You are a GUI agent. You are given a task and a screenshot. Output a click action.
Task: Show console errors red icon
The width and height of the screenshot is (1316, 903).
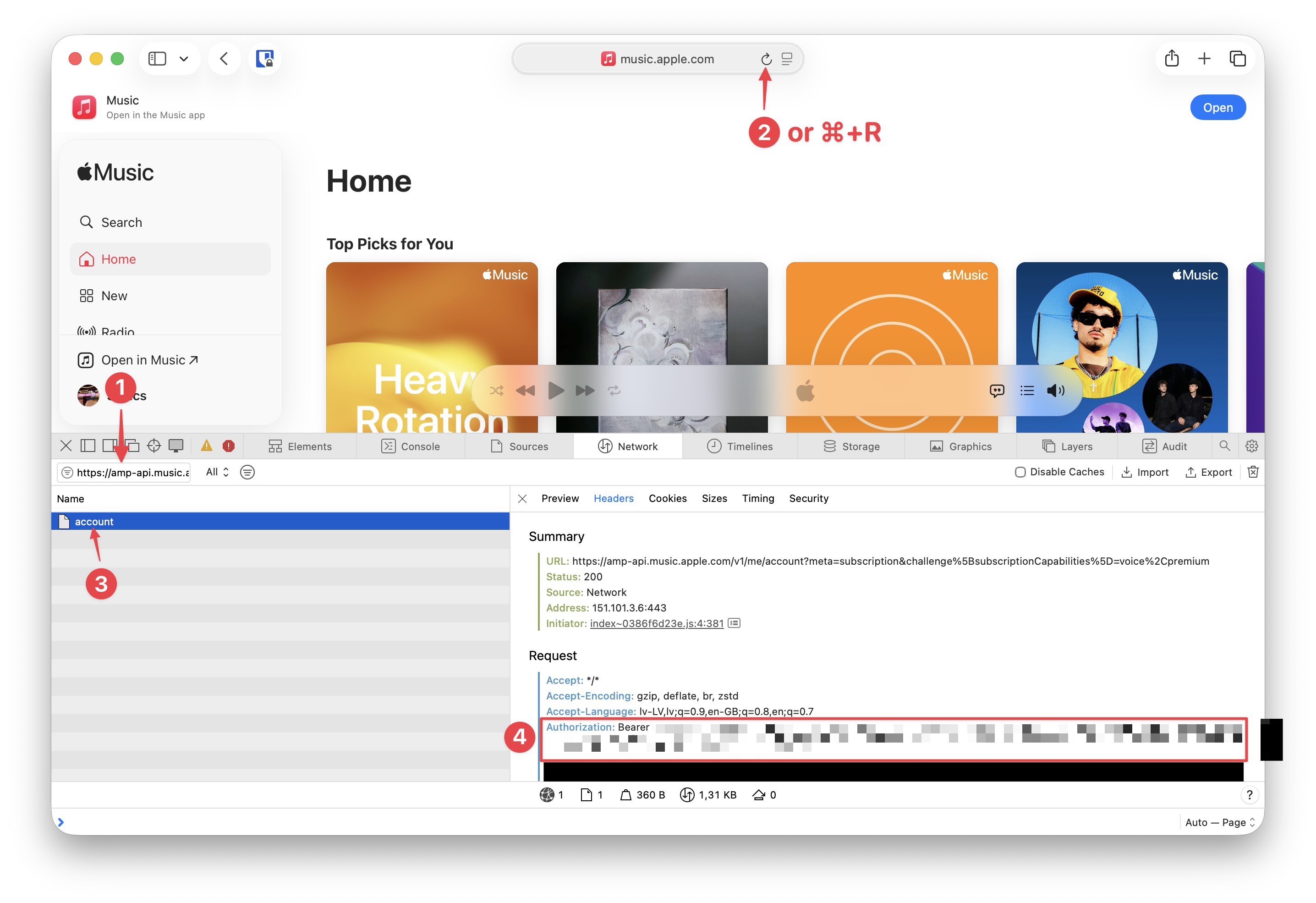[x=229, y=446]
